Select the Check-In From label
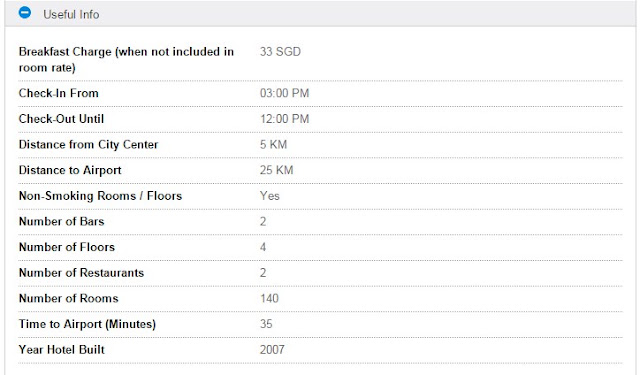This screenshot has width=640, height=375. coord(58,93)
